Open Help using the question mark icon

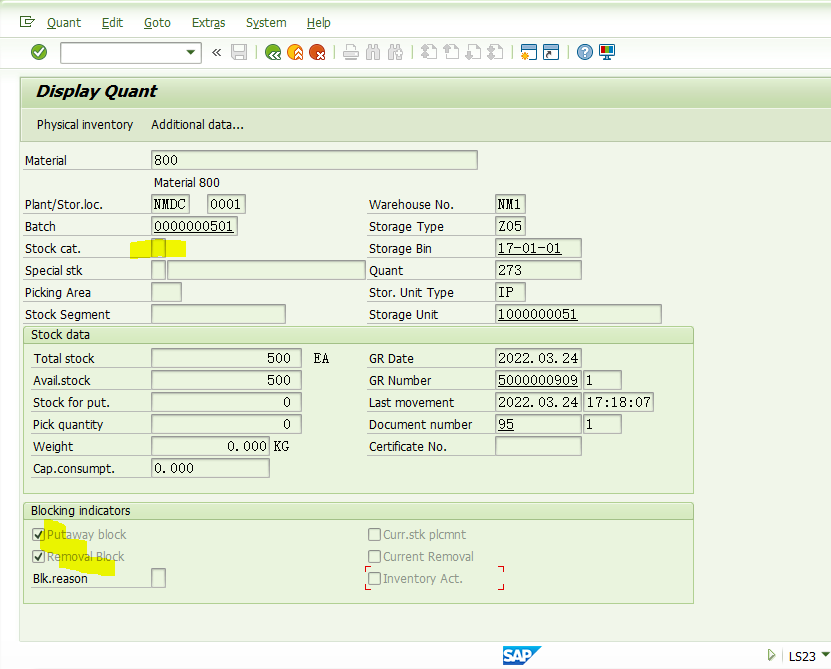(x=584, y=52)
